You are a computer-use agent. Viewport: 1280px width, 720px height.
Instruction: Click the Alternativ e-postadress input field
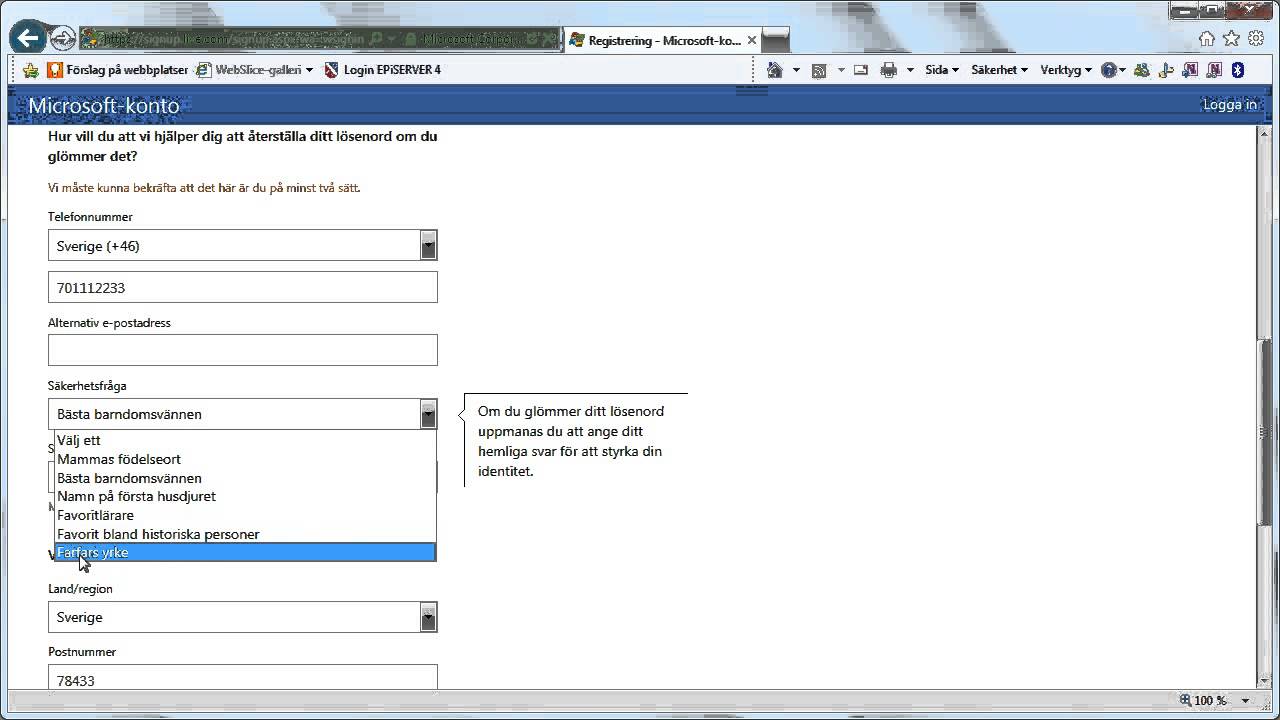point(243,350)
